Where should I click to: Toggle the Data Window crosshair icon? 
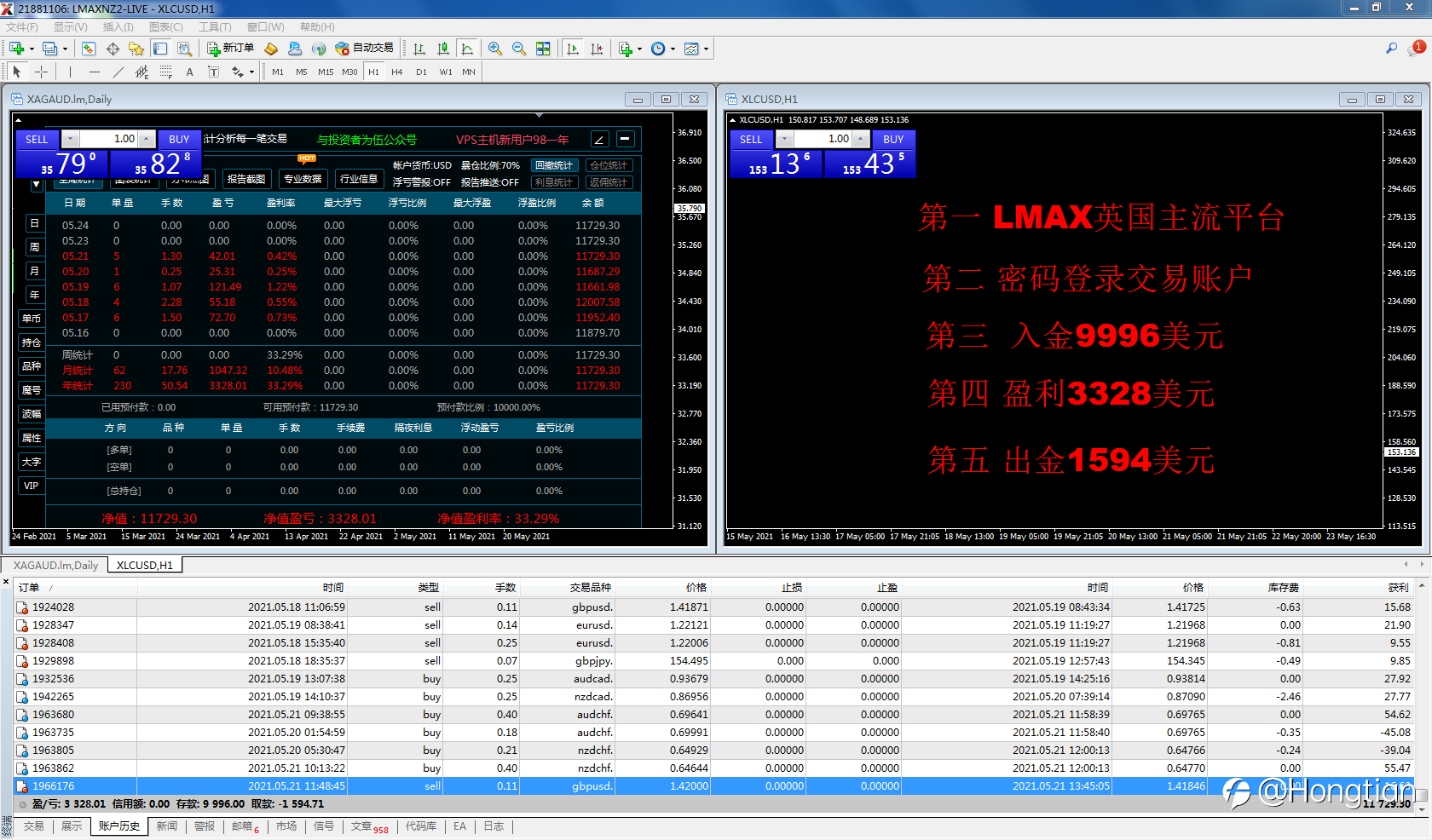(x=113, y=49)
